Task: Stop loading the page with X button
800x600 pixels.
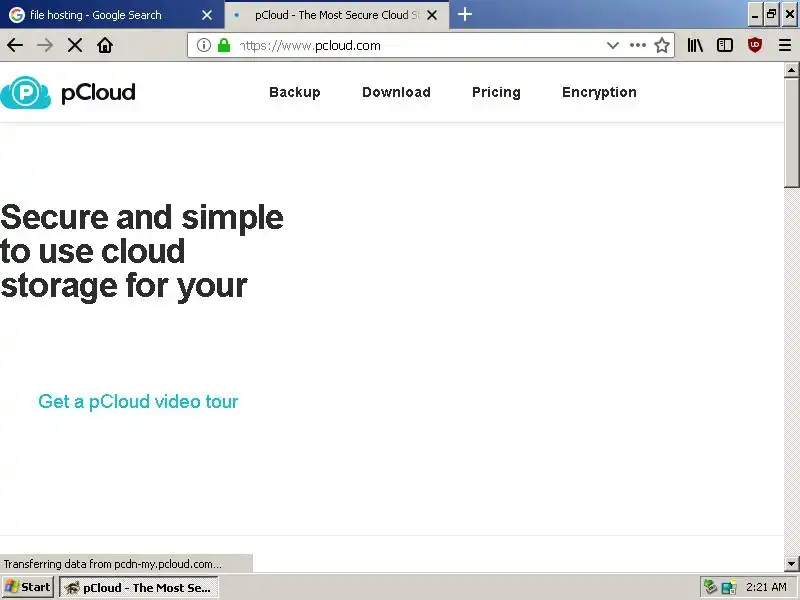Action: tap(75, 45)
